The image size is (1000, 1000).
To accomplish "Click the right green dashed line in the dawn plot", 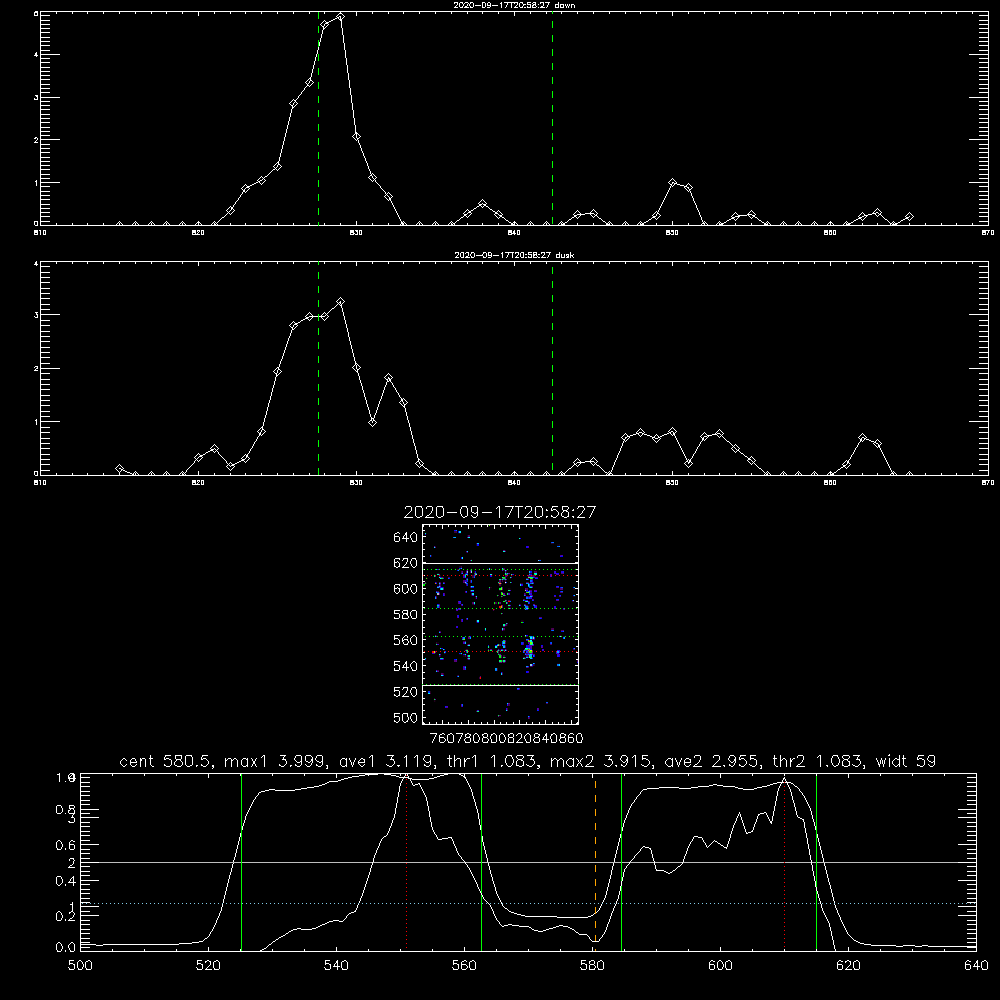I will click(552, 118).
